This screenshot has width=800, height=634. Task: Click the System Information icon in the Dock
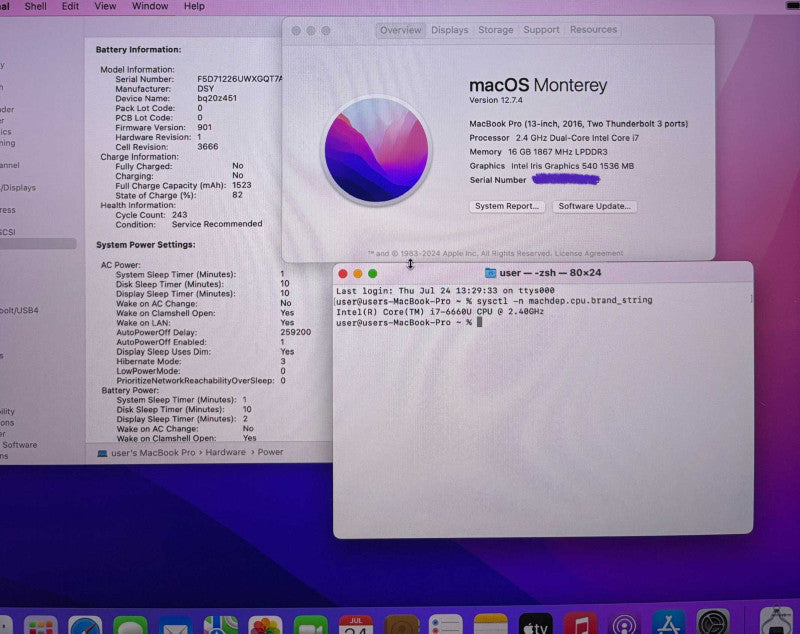click(777, 621)
